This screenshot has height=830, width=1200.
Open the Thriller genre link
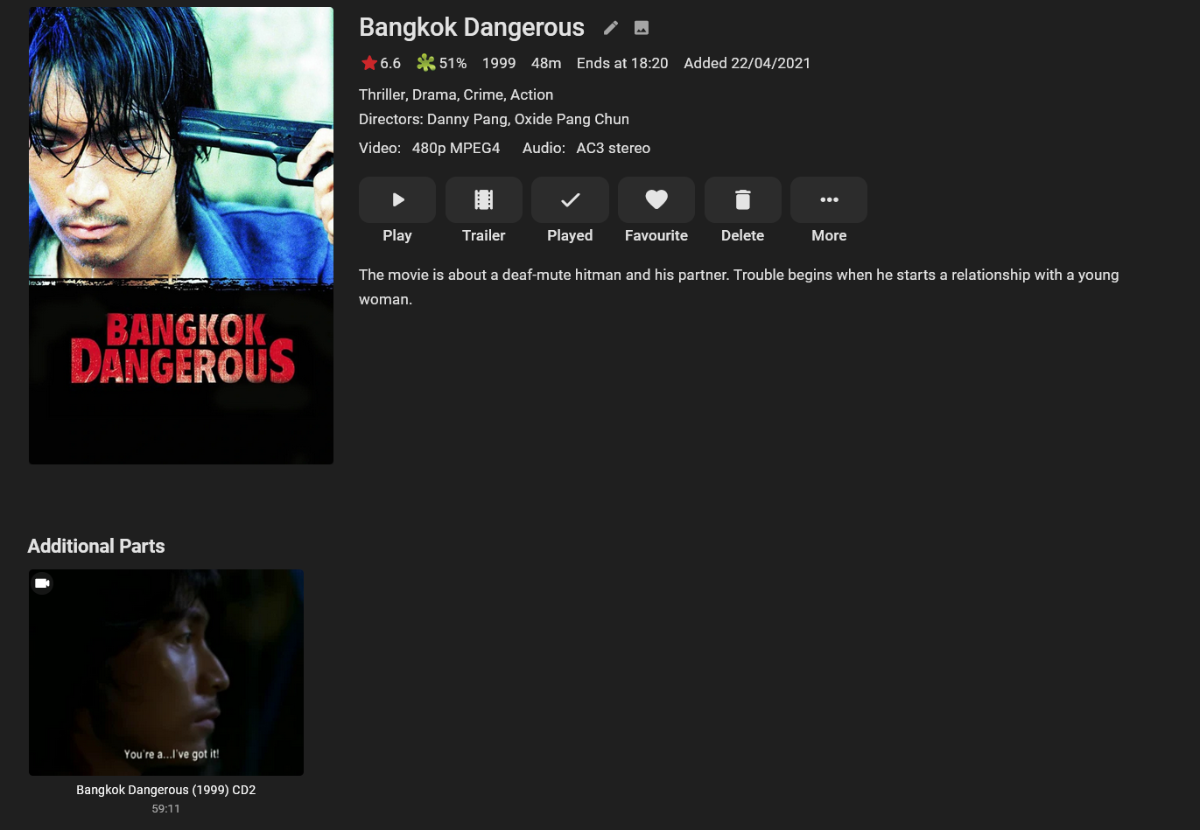click(381, 95)
